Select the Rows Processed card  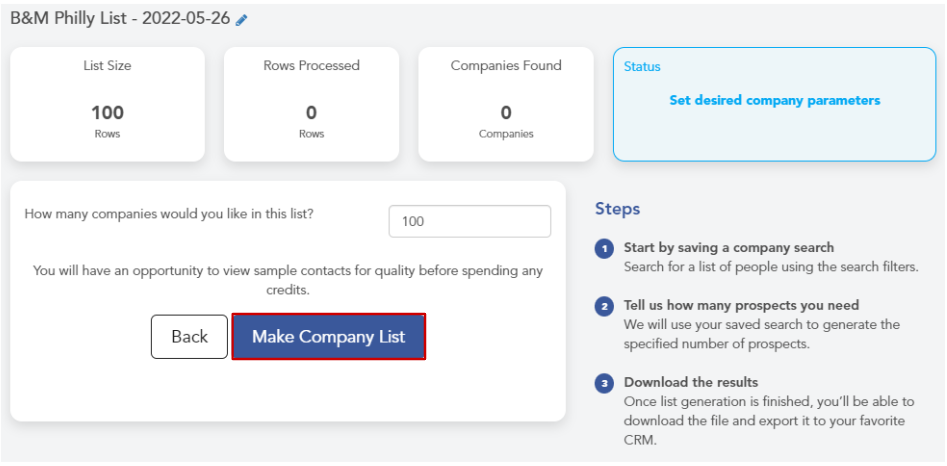click(x=312, y=104)
